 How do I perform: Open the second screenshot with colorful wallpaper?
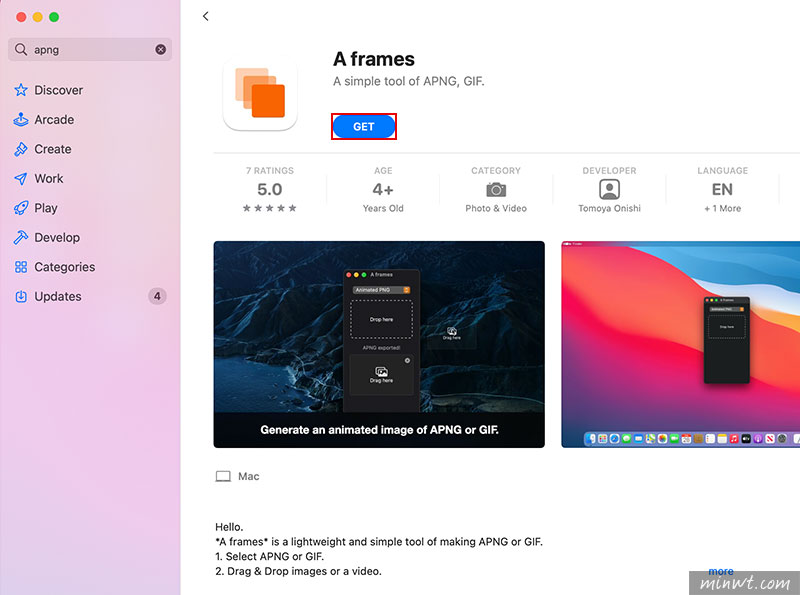click(x=681, y=344)
